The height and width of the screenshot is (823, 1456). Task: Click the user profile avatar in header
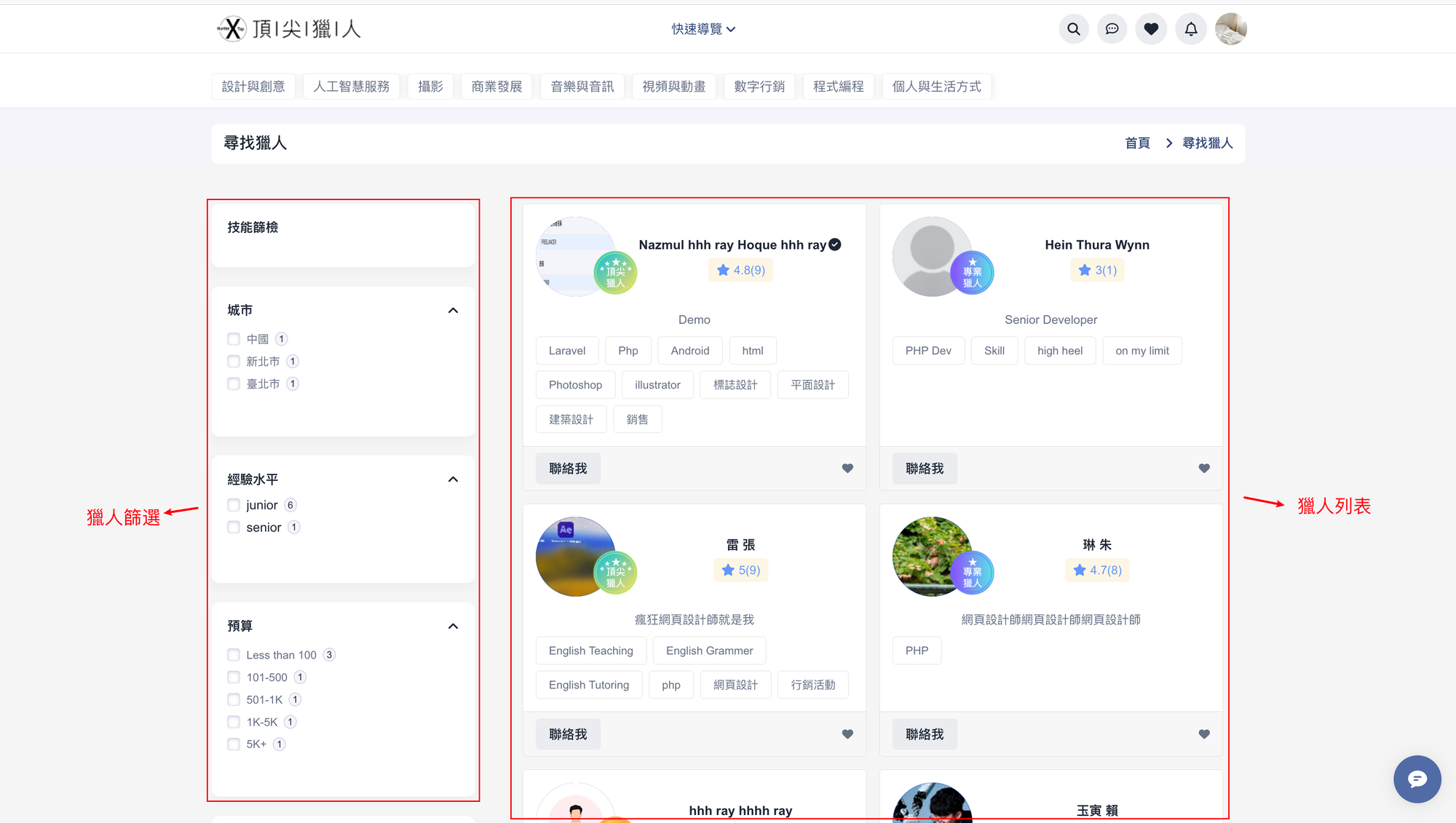(1230, 29)
